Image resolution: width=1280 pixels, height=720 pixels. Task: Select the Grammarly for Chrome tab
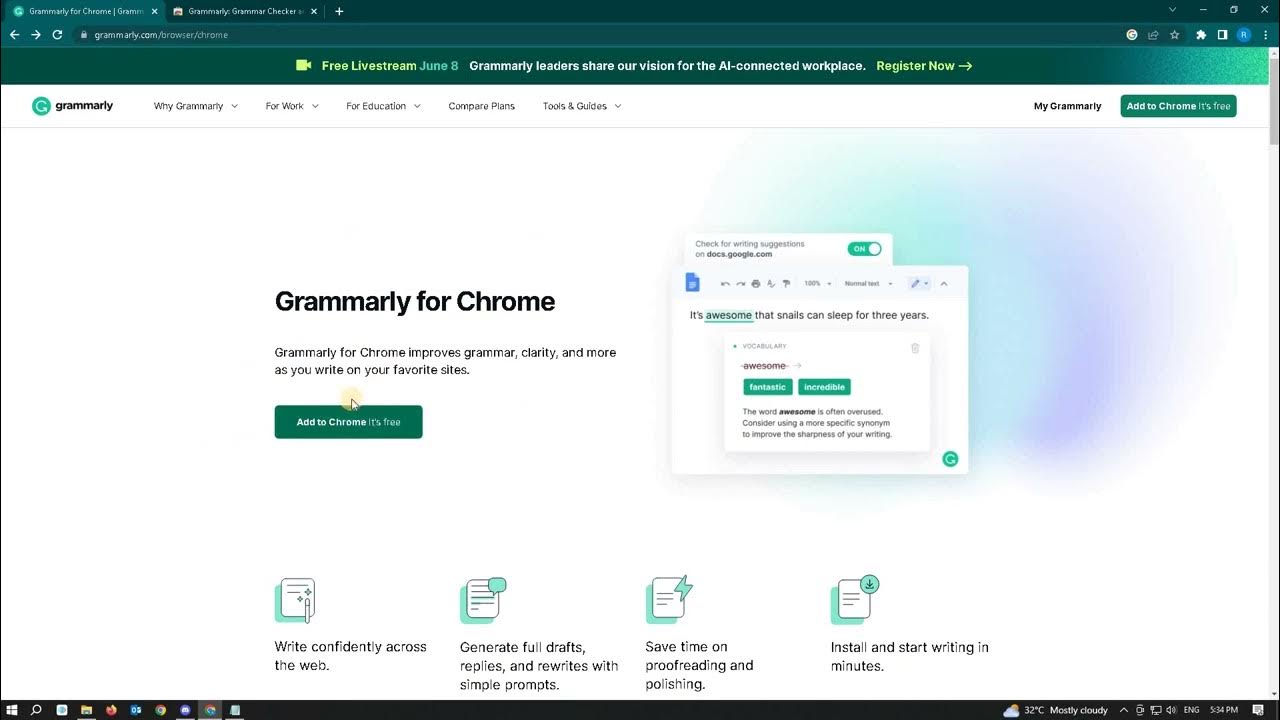click(85, 11)
